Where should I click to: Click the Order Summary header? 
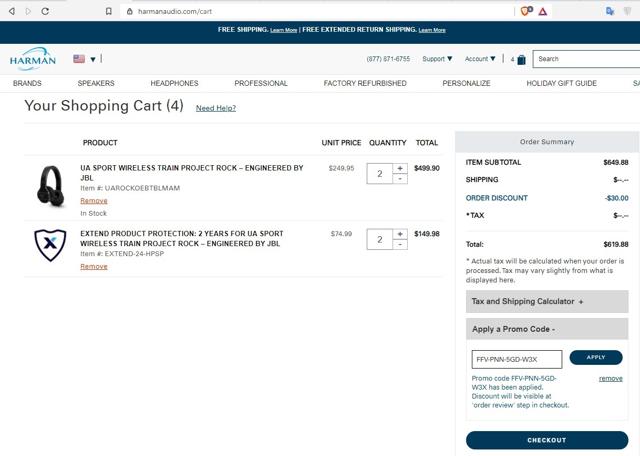(547, 142)
